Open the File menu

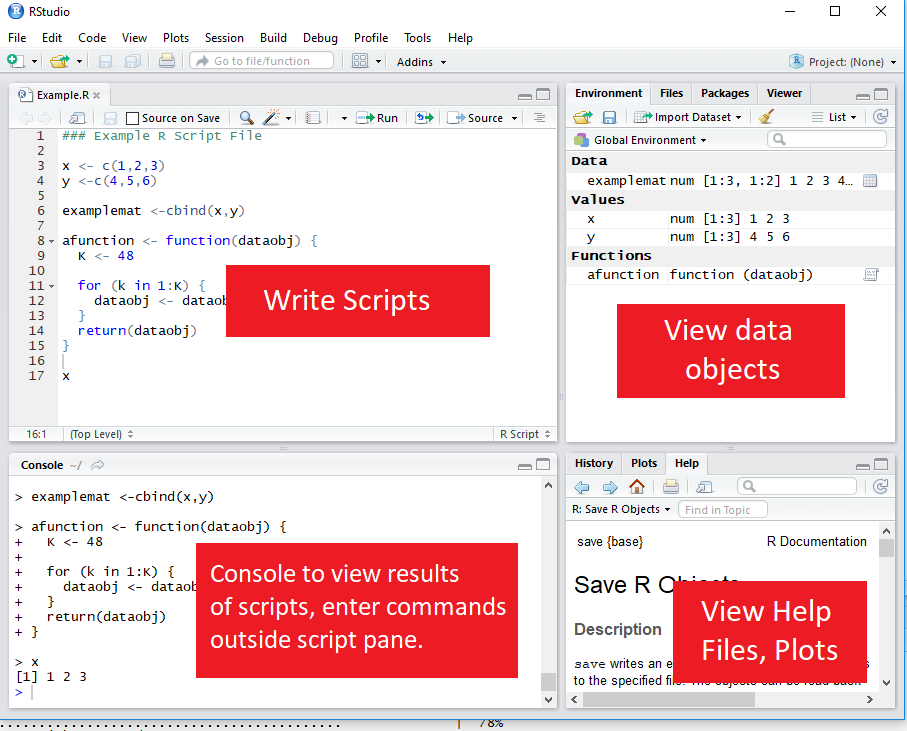pos(17,38)
